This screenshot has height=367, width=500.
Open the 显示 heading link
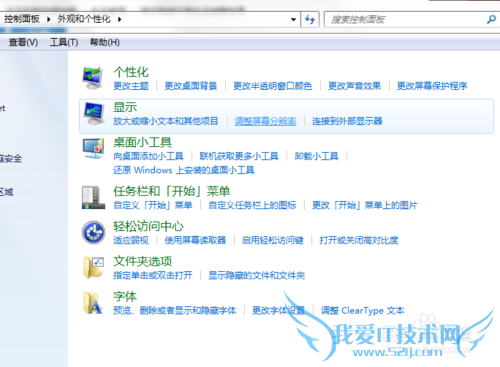point(125,107)
